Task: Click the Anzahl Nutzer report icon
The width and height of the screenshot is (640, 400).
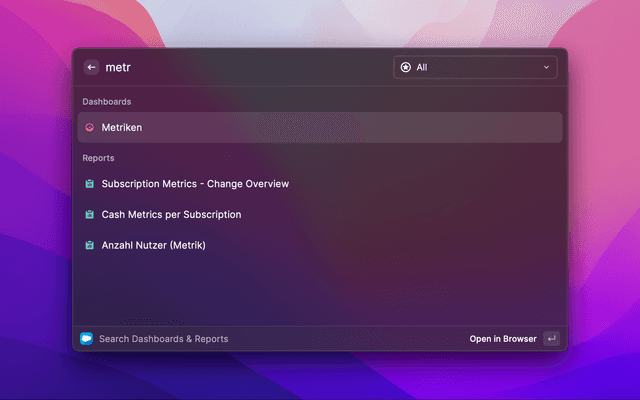Action: coord(90,245)
